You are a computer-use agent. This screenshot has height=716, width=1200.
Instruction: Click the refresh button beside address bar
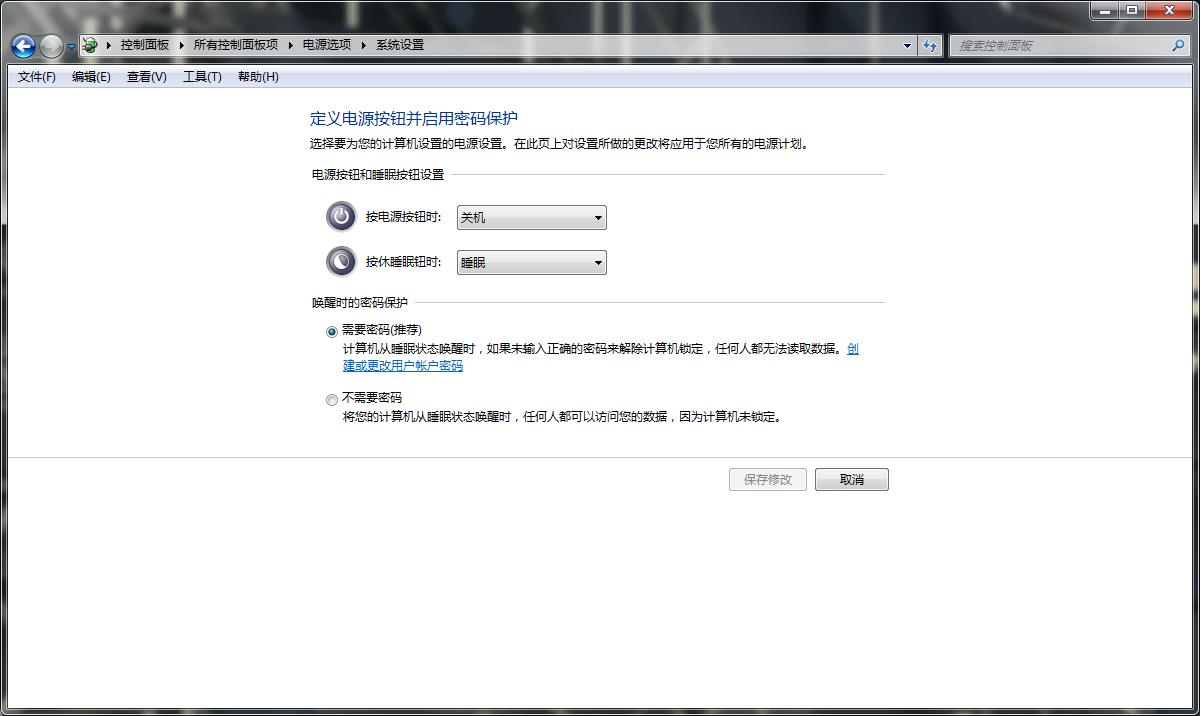(931, 45)
